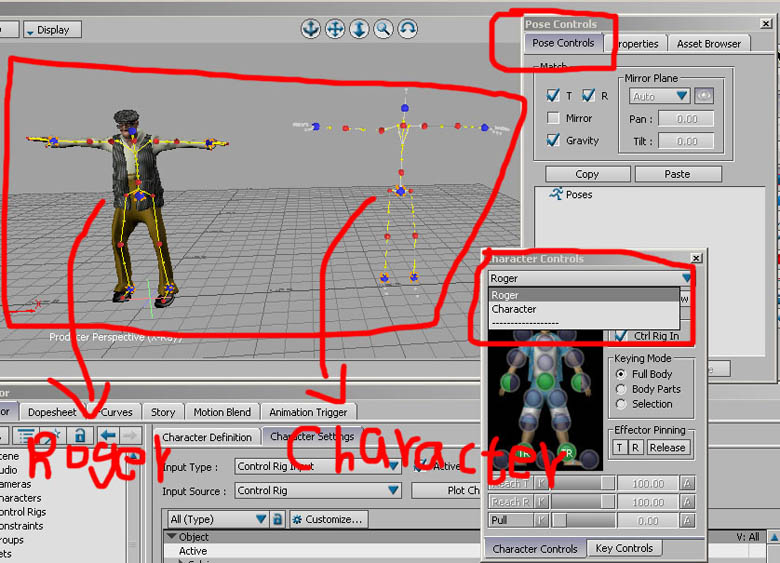Open the Input Type dropdown
The width and height of the screenshot is (780, 563).
point(318,467)
